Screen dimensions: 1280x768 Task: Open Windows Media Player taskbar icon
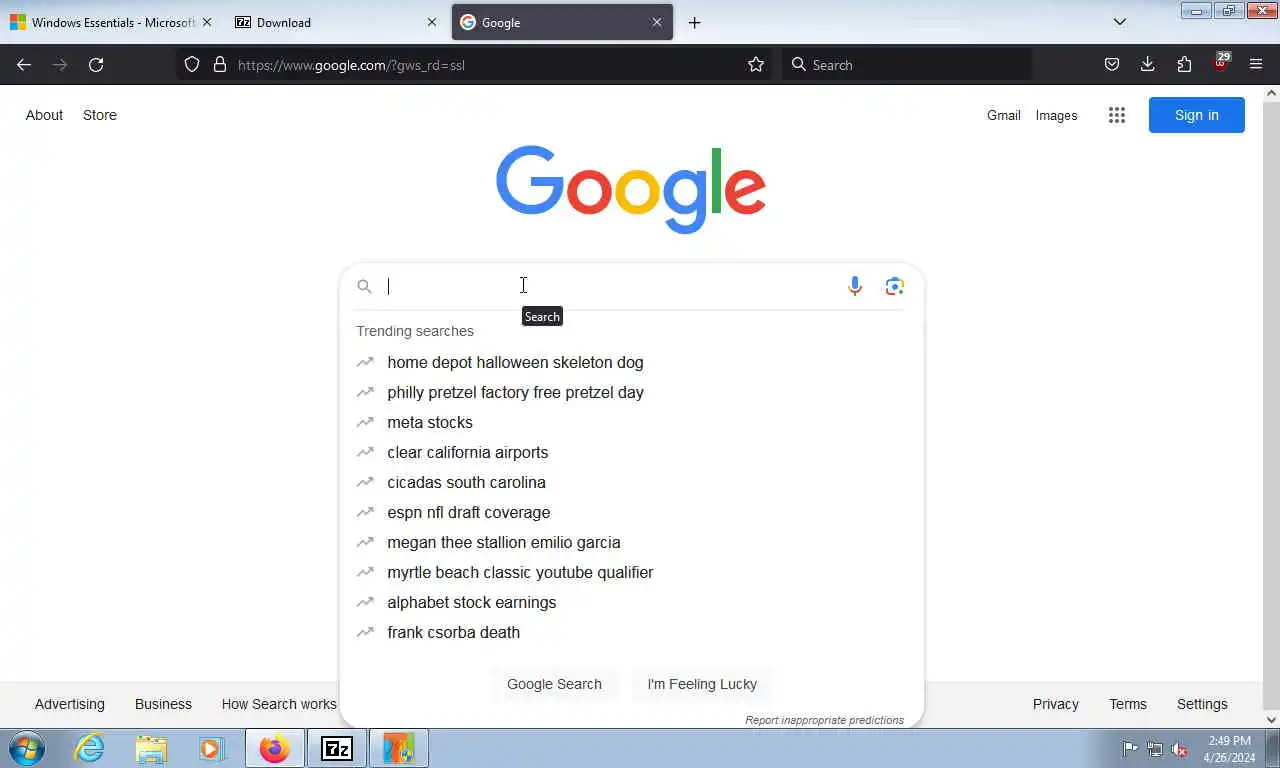click(x=211, y=748)
